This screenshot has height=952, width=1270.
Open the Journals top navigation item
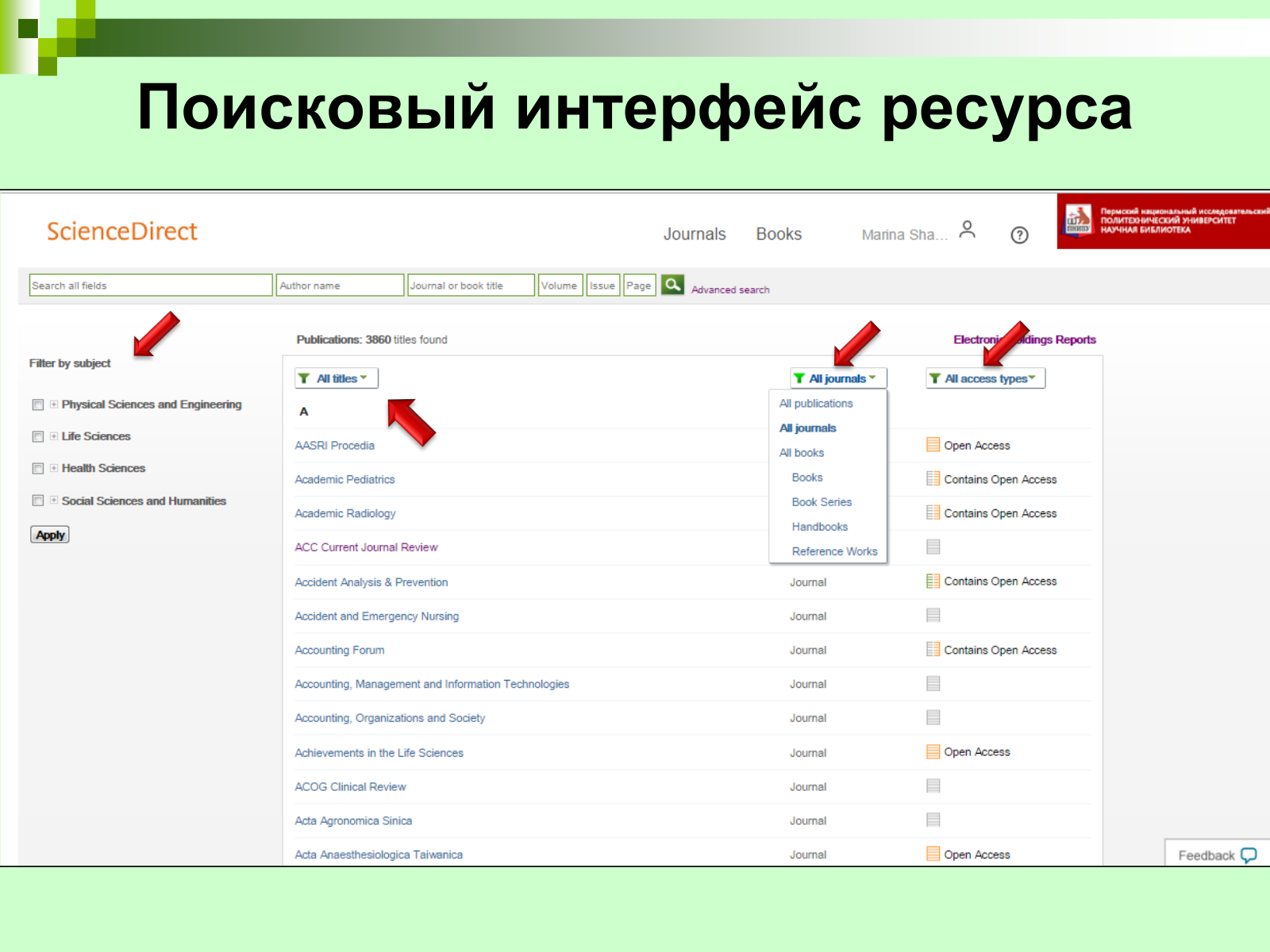(695, 234)
